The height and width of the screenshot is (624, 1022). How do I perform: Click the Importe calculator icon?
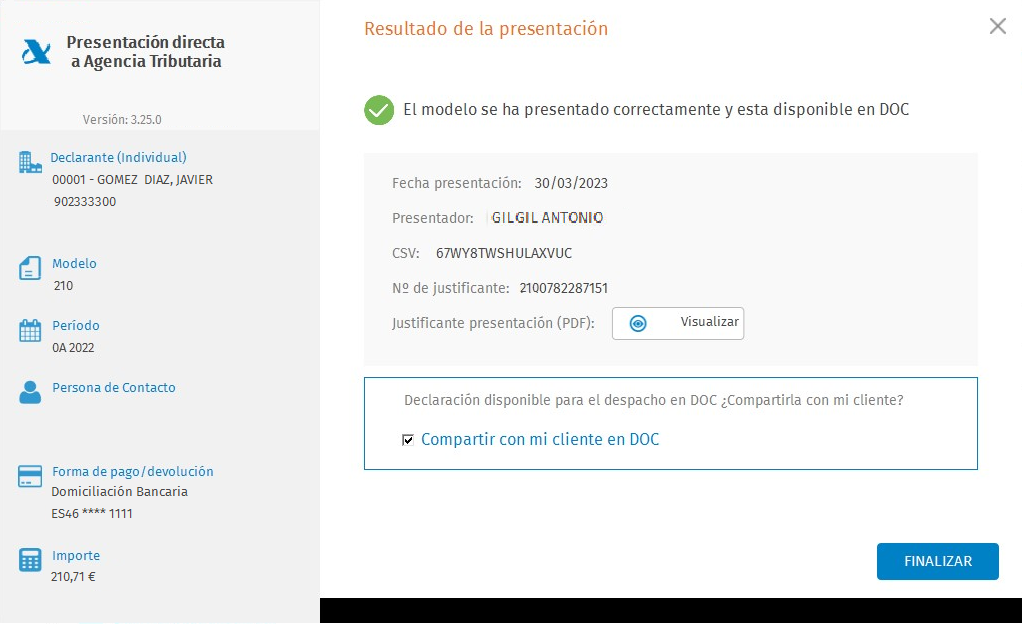(x=30, y=559)
